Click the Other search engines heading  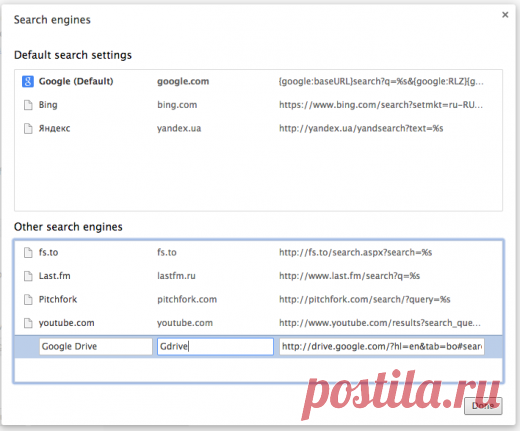click(x=68, y=227)
